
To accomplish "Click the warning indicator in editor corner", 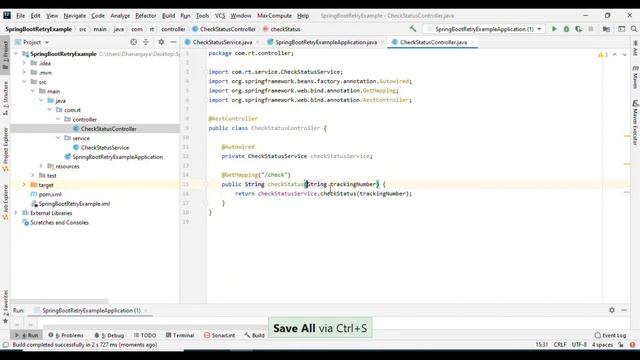I will coord(602,54).
